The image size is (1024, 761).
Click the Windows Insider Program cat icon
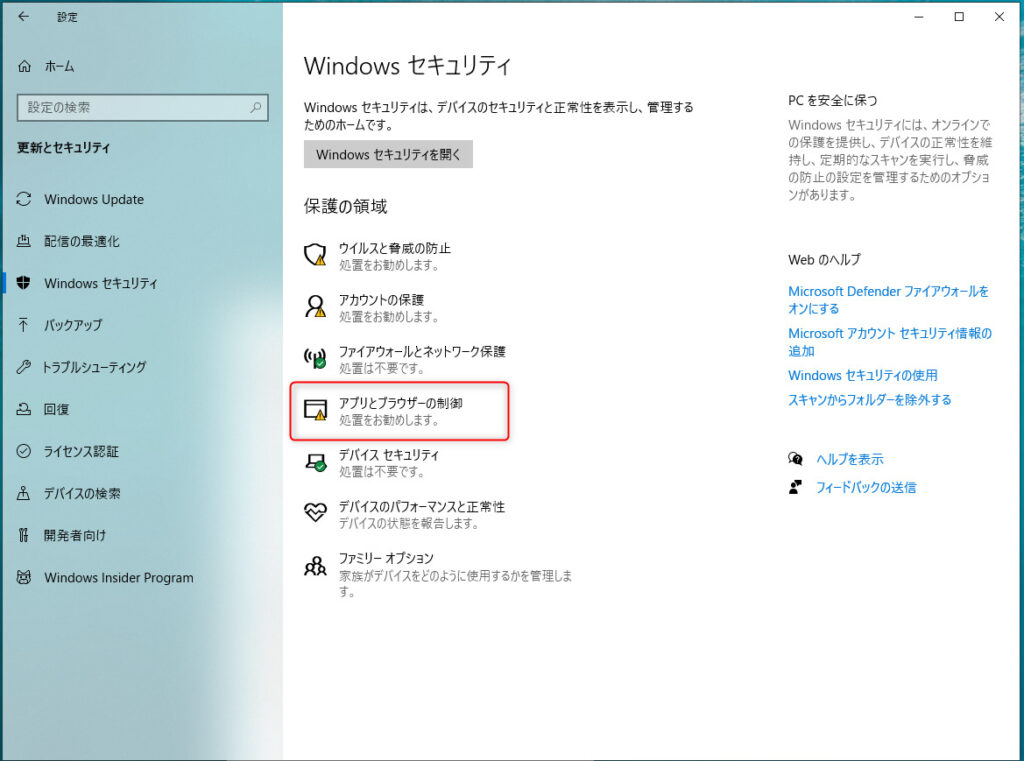[24, 577]
